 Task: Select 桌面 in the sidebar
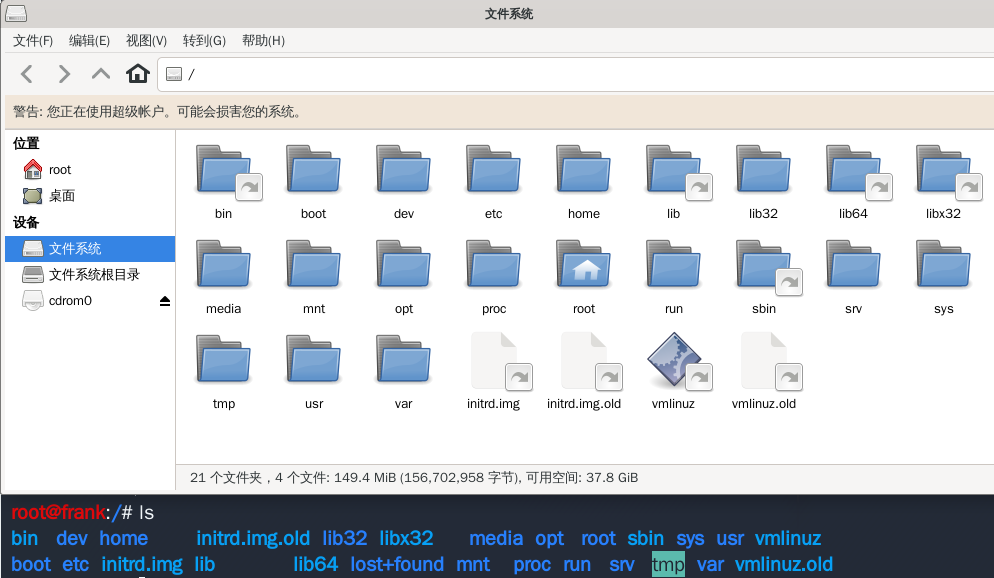(90, 196)
